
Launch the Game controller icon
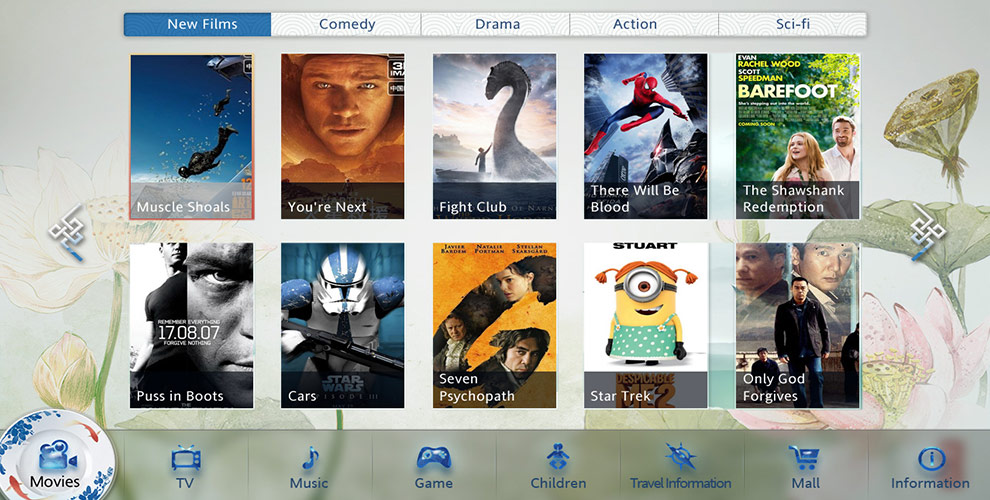click(433, 459)
